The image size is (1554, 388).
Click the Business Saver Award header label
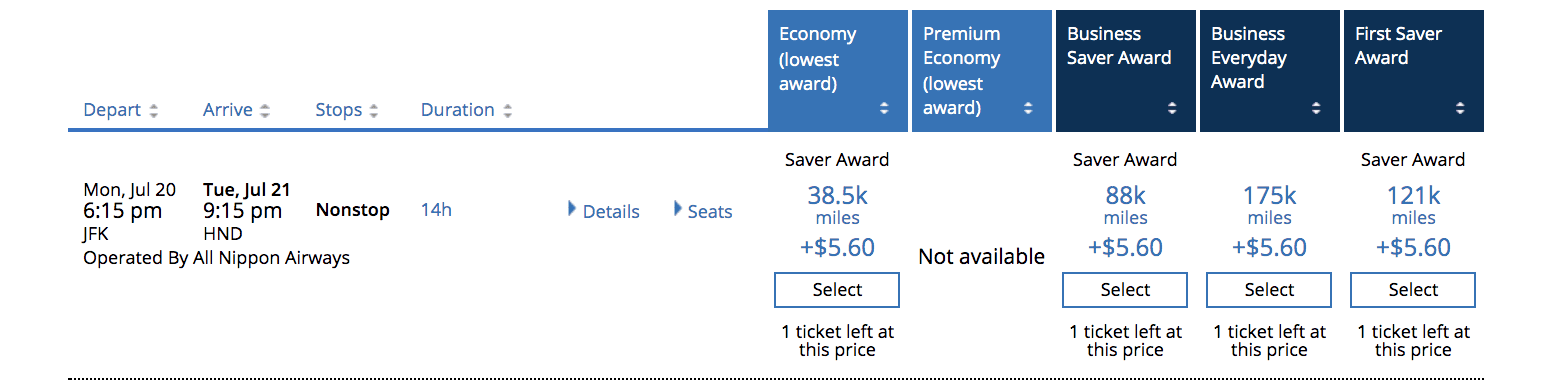coord(1119,46)
